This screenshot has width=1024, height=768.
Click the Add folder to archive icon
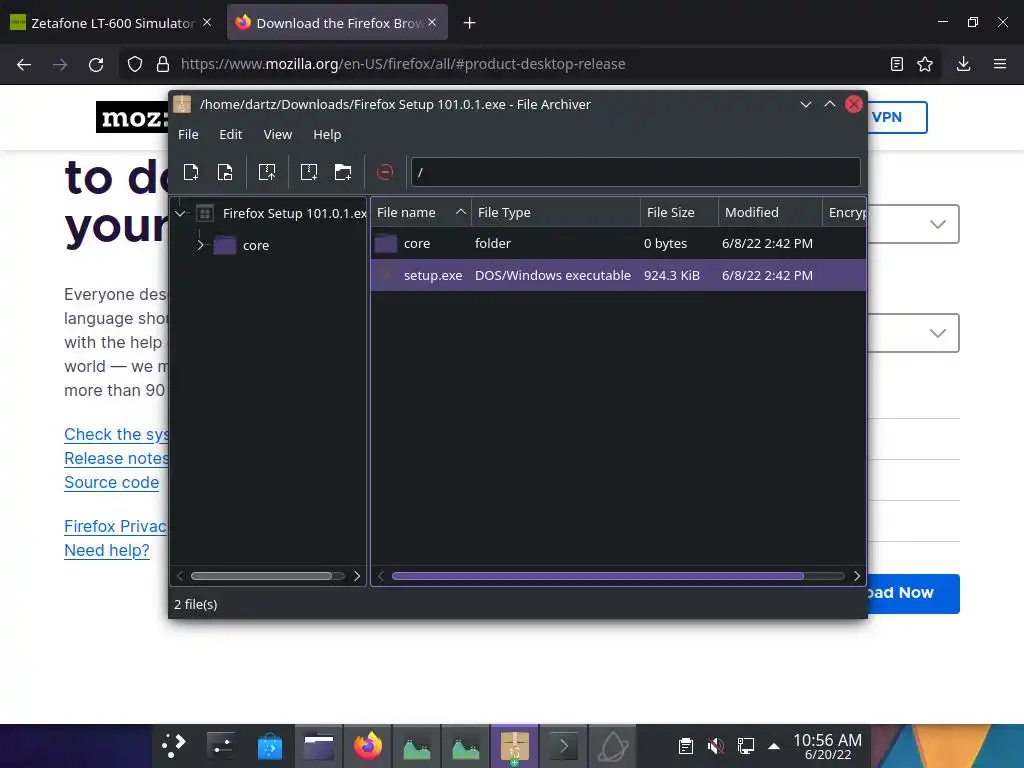point(343,172)
